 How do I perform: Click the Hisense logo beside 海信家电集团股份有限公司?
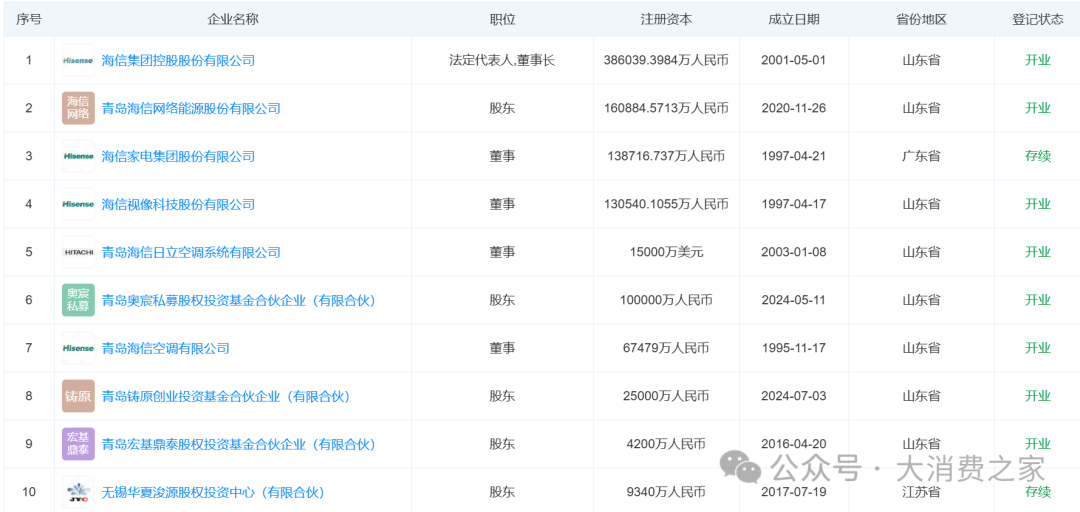tap(78, 156)
